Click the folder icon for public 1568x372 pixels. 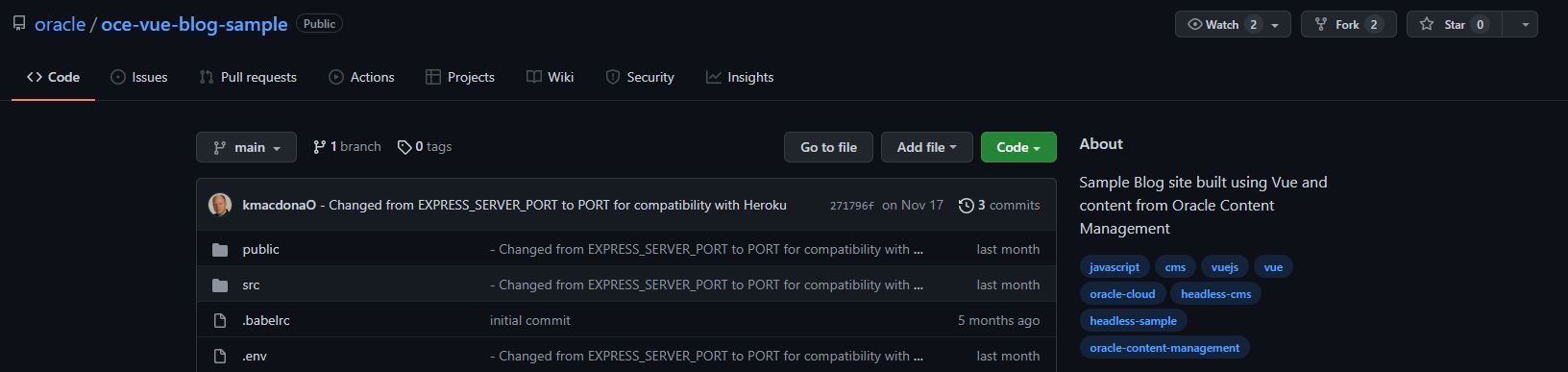[220, 250]
